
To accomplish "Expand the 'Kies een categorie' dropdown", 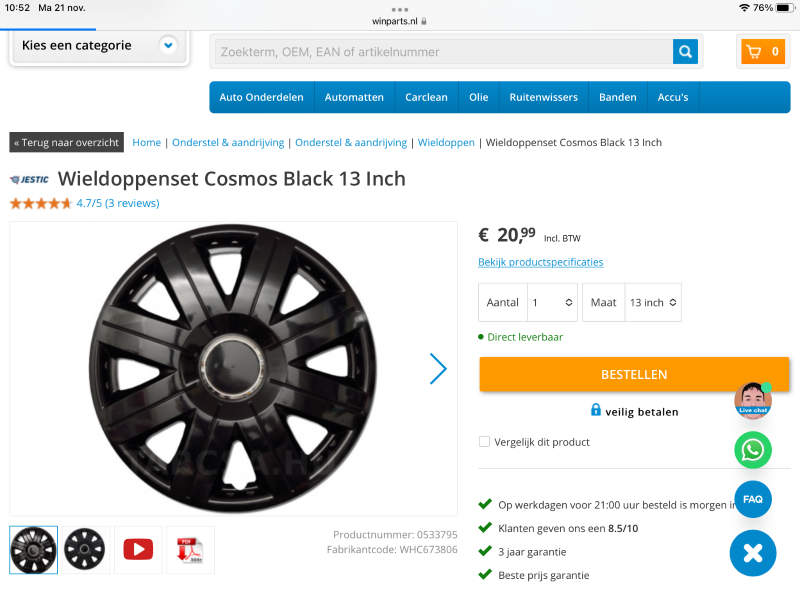I will [x=168, y=45].
